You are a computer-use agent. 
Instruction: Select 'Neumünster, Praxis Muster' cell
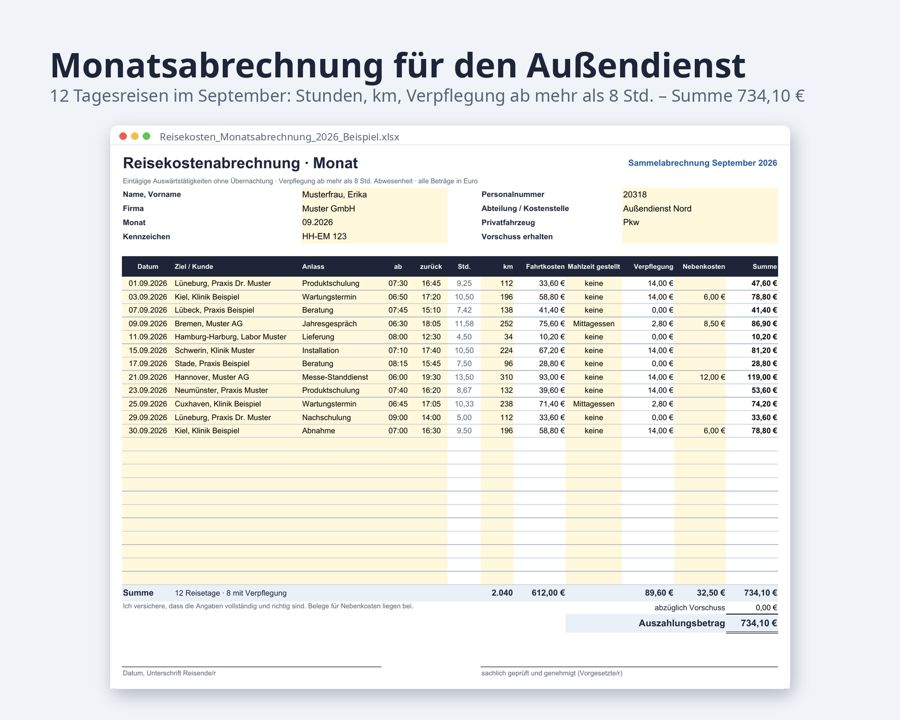pos(221,390)
